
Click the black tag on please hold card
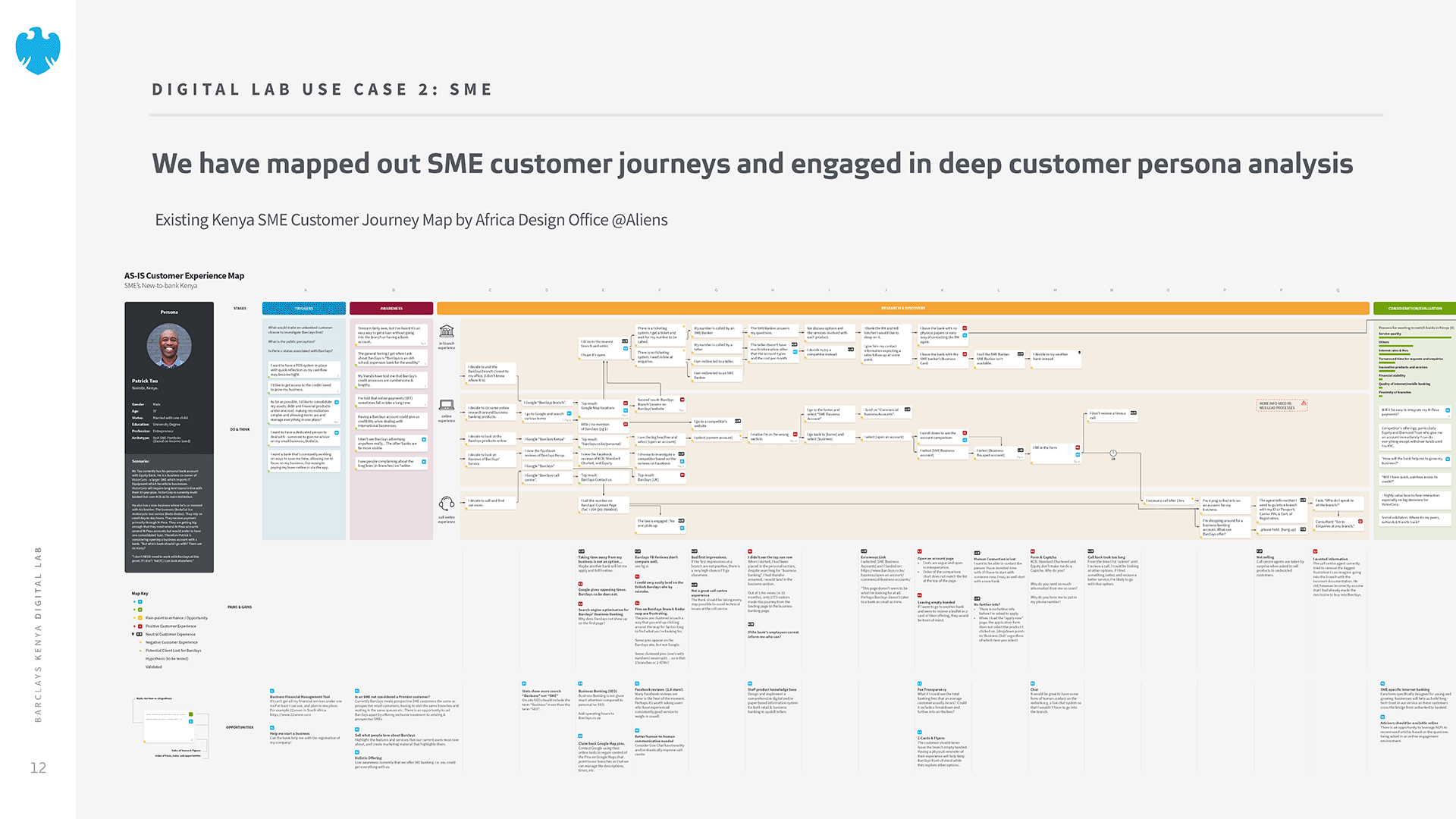pos(1303,529)
